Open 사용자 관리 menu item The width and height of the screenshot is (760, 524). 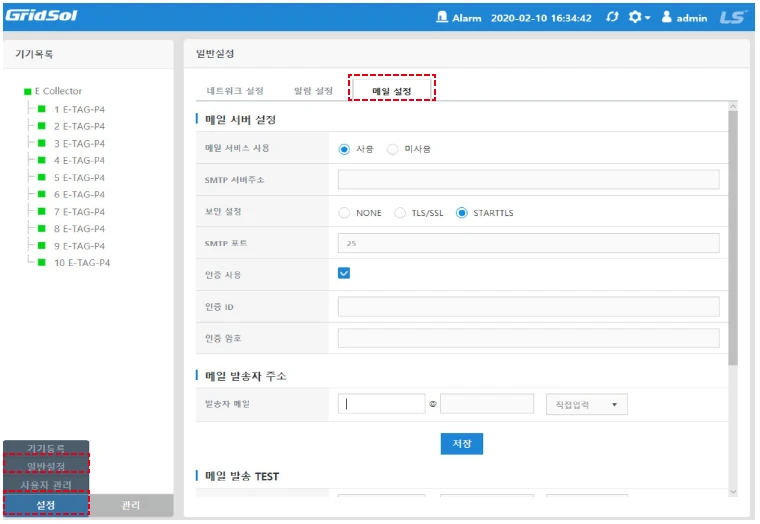[46, 485]
